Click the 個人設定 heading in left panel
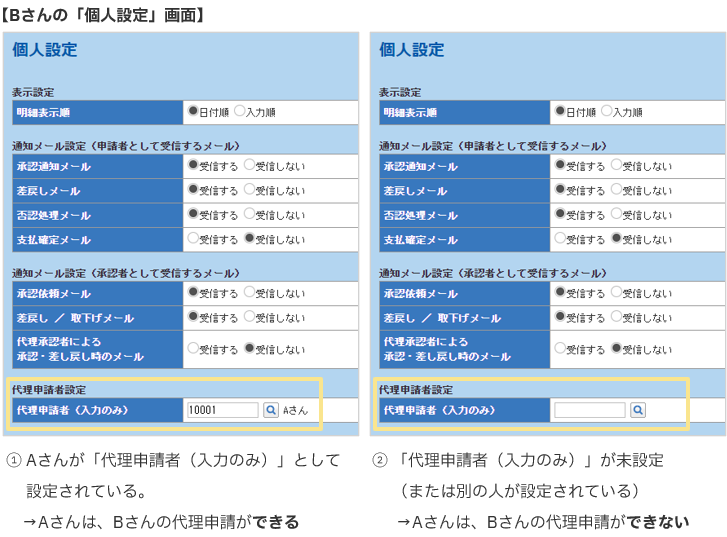The height and width of the screenshot is (537, 727). [x=45, y=50]
